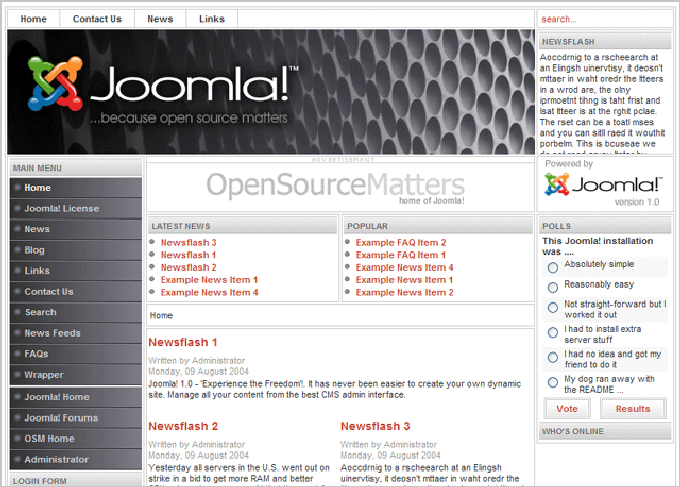Click the Results button in Polls
The image size is (680, 487).
633,409
